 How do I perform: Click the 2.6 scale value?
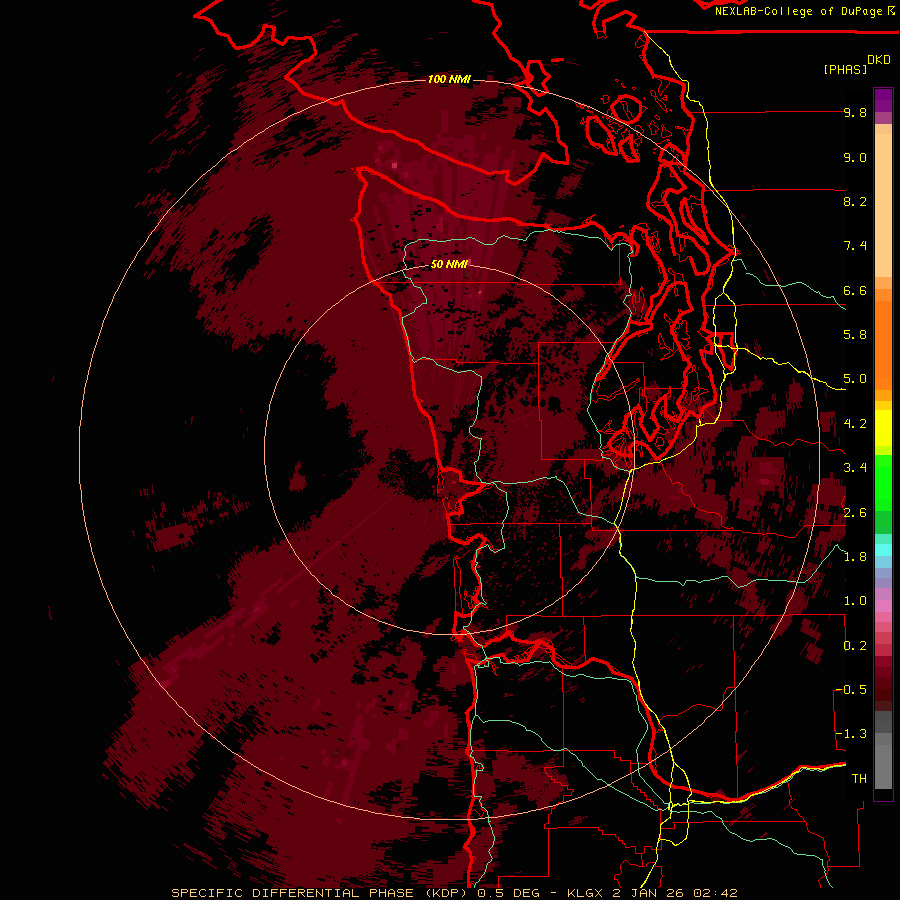[x=855, y=513]
